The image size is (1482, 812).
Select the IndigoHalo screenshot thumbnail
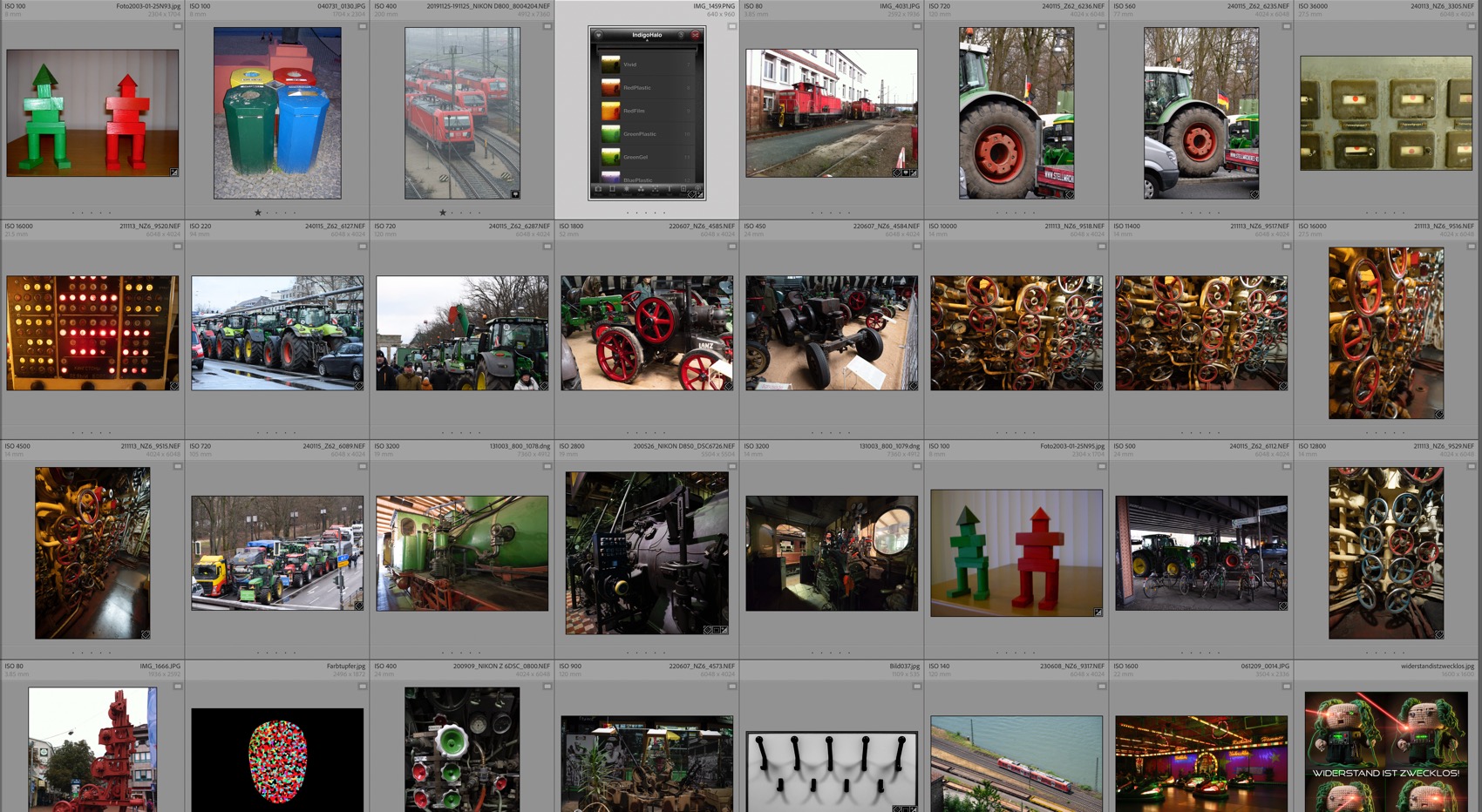pos(647,113)
